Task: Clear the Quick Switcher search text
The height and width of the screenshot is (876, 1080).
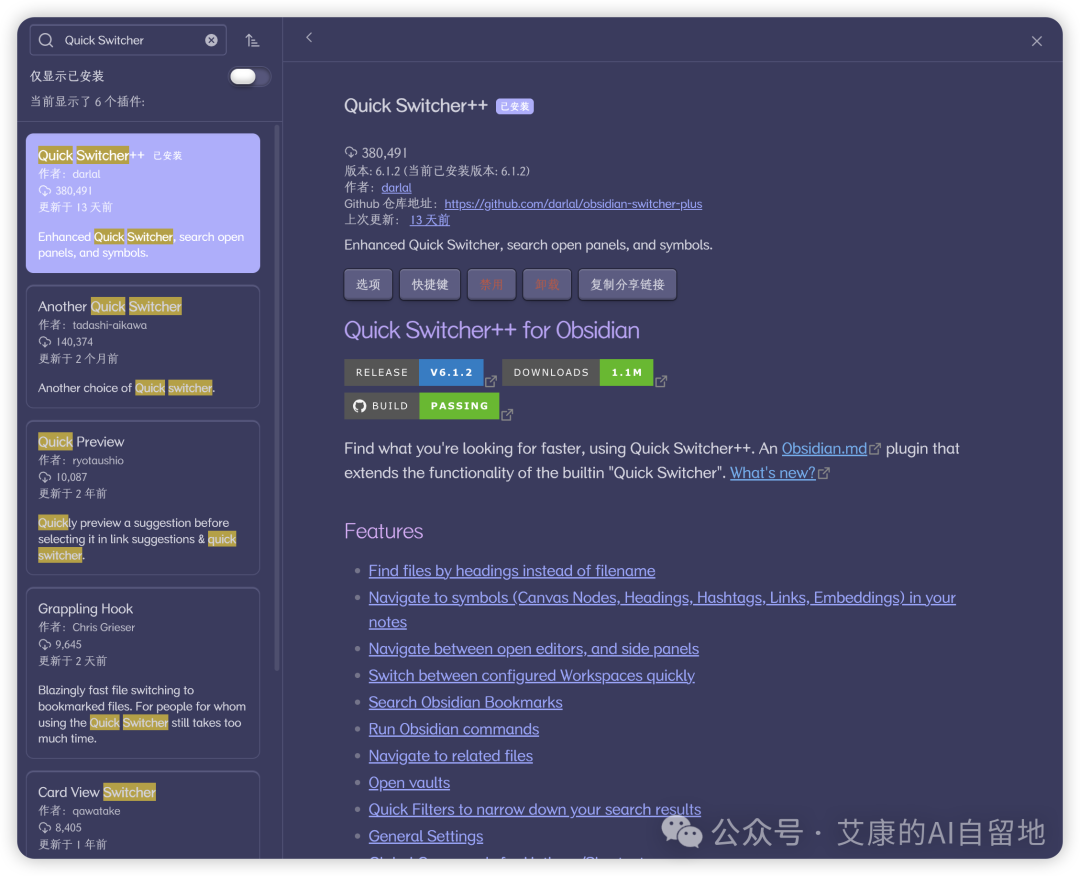Action: tap(211, 40)
